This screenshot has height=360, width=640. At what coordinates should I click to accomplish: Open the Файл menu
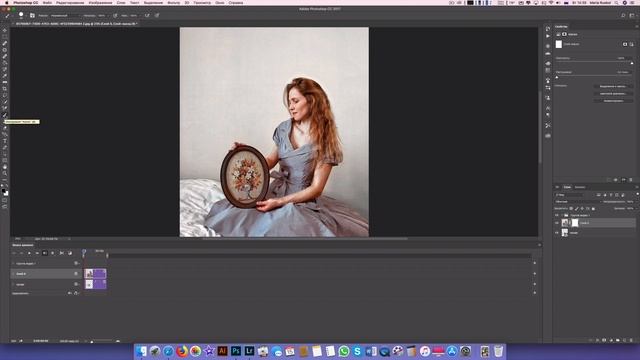pos(47,2)
